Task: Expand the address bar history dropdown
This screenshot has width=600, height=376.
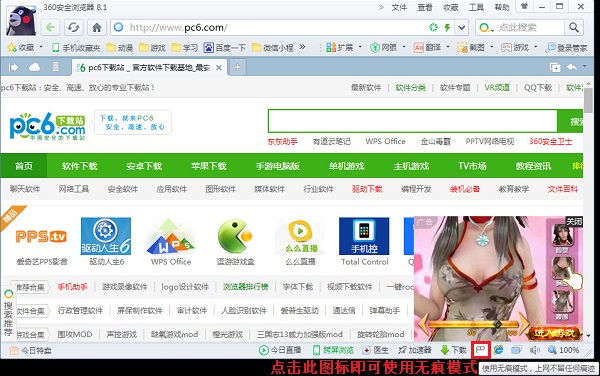Action: 462,28
